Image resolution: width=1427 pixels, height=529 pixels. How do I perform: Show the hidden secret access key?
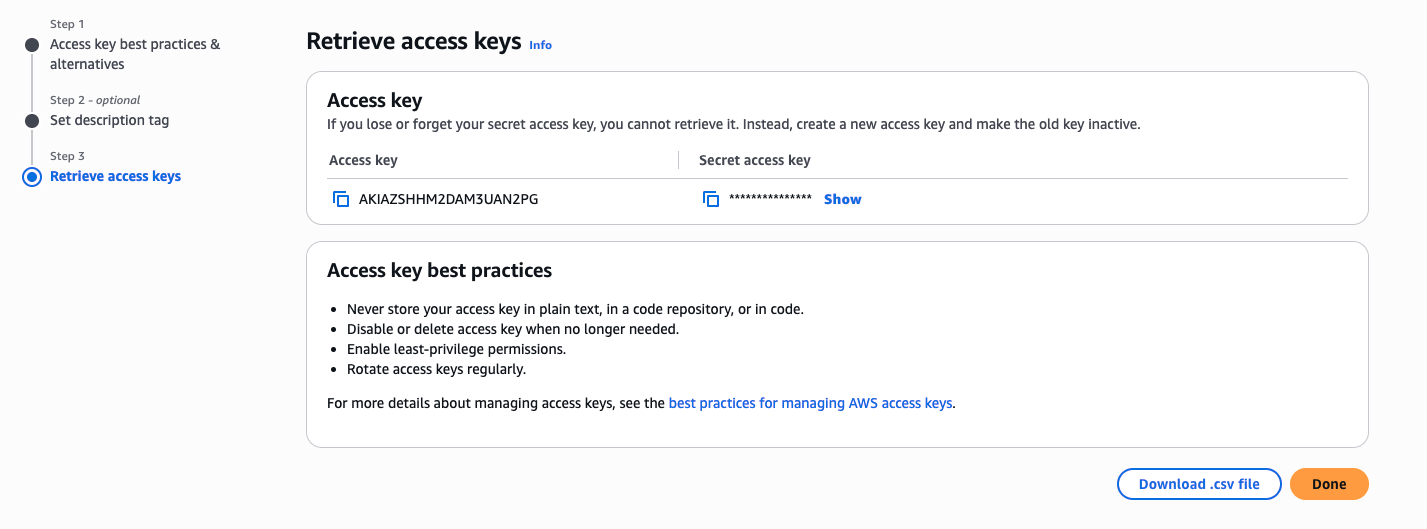[842, 199]
